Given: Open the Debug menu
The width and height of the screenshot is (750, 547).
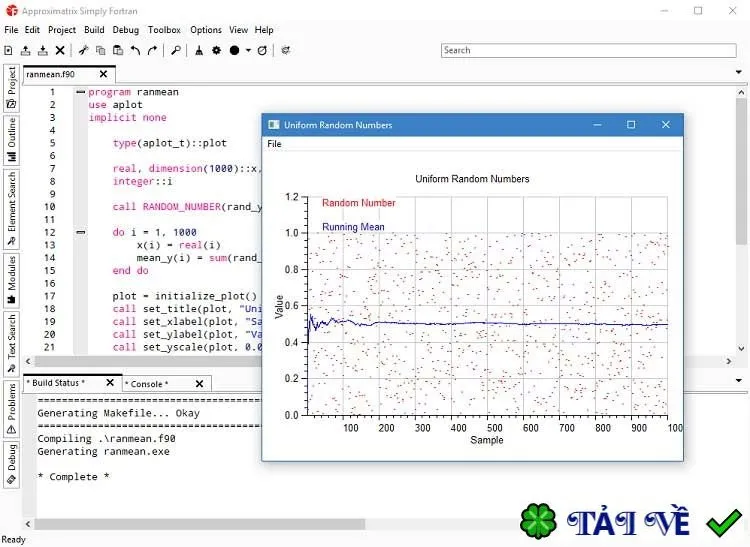Looking at the screenshot, I should pyautogui.click(x=125, y=30).
